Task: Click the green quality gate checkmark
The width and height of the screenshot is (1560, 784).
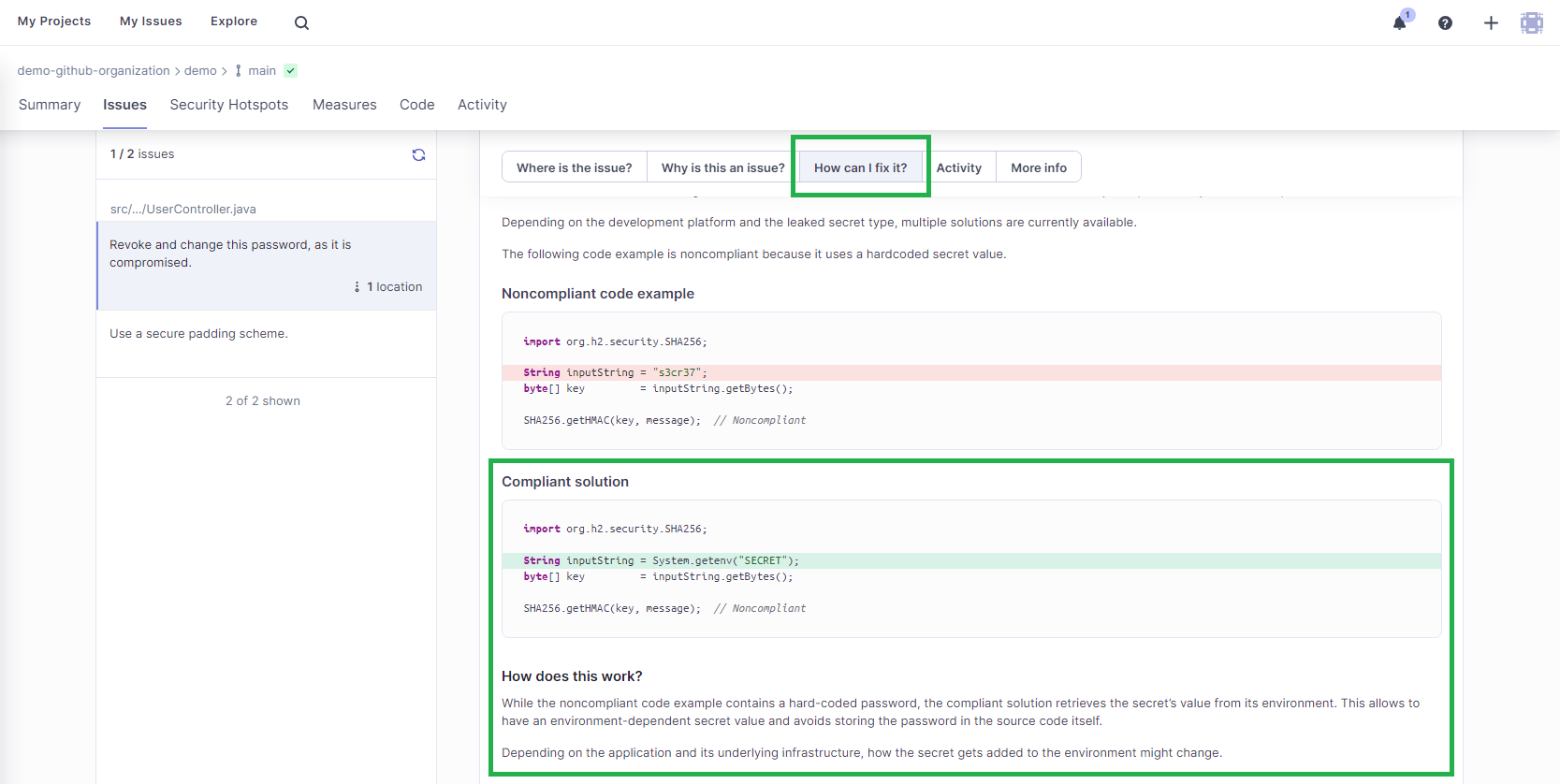Action: [x=291, y=71]
